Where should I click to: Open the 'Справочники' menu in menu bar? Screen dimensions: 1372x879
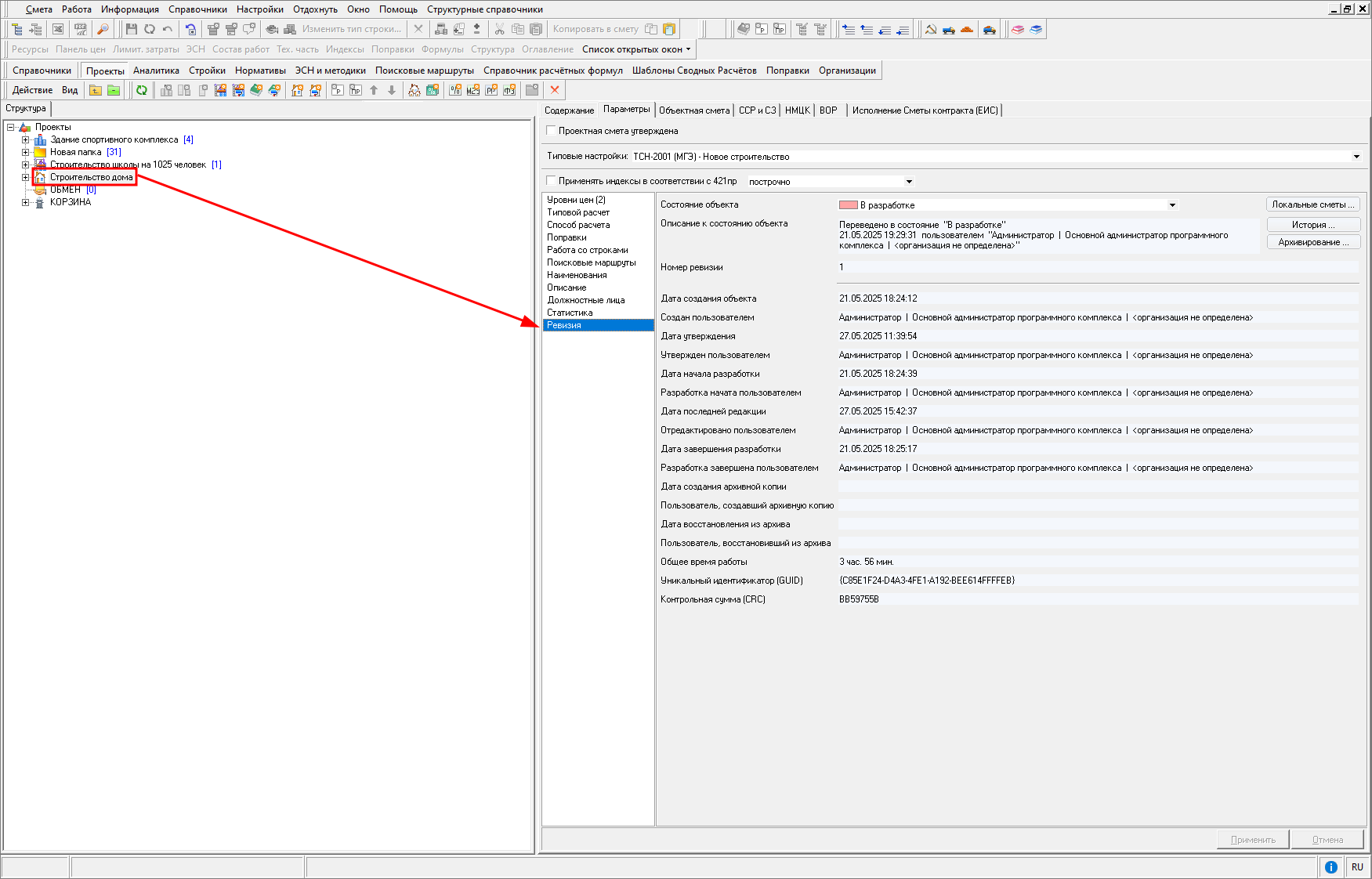pos(197,9)
